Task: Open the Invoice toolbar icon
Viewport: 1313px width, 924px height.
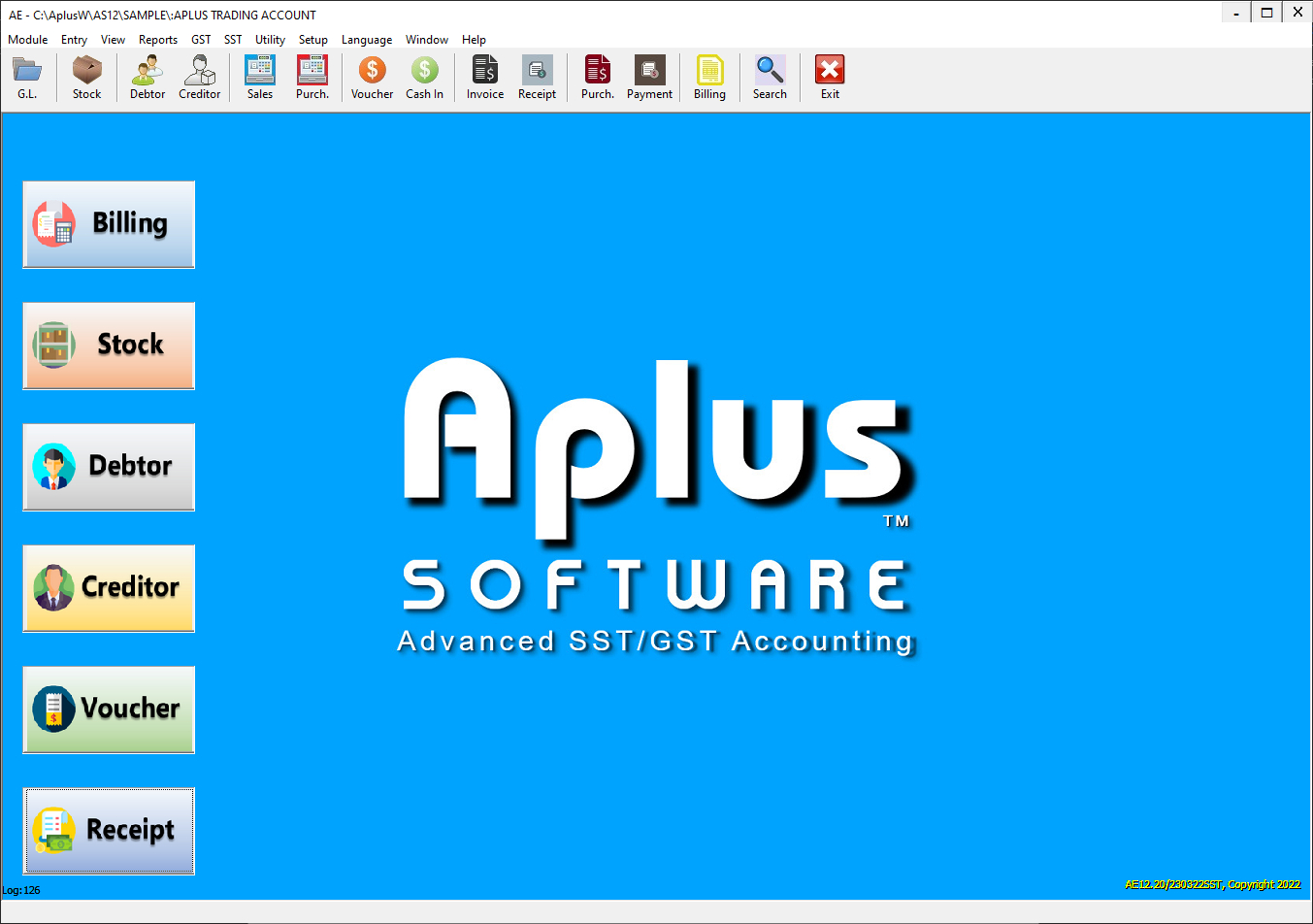Action: click(484, 76)
